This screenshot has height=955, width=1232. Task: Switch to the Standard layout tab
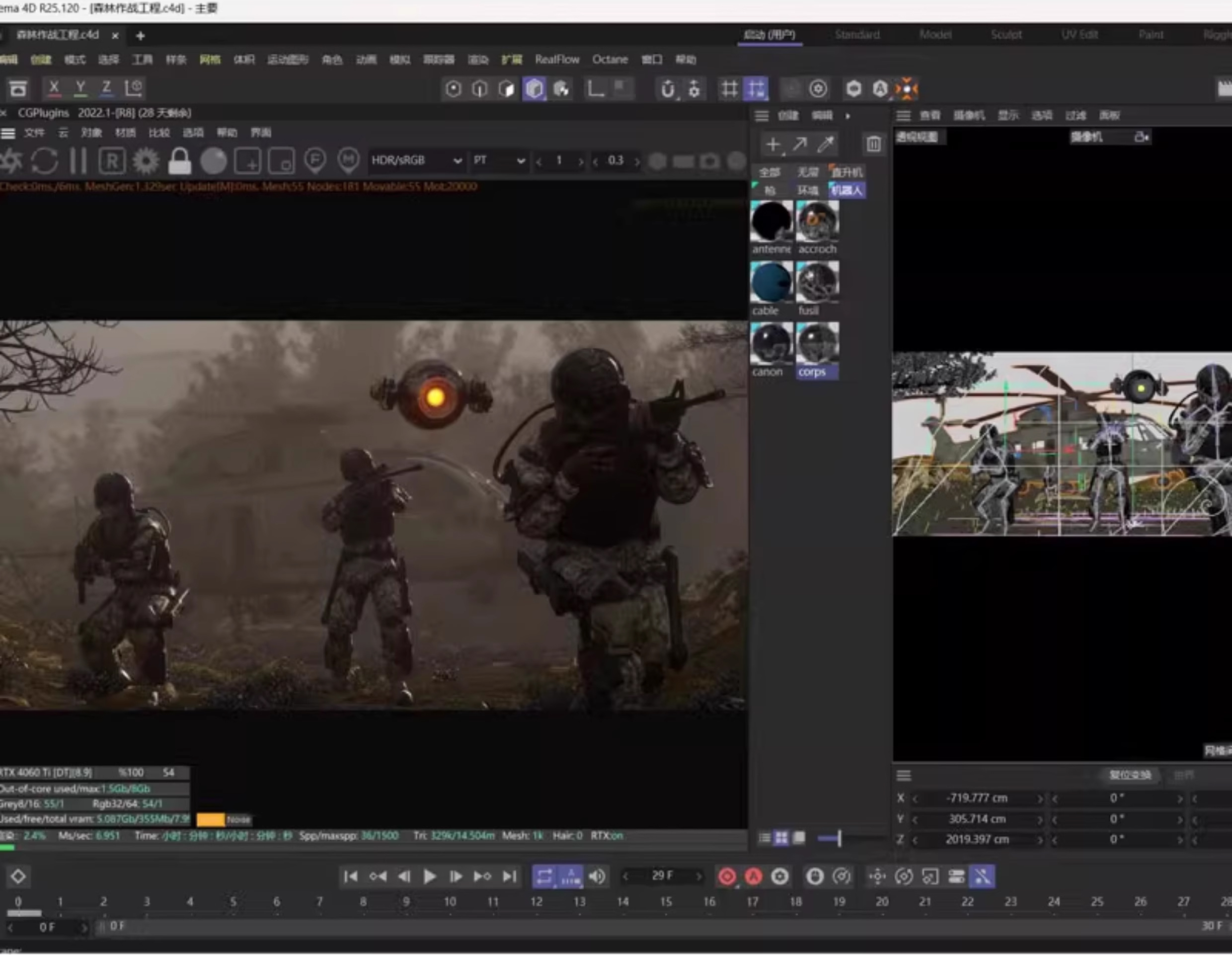857,35
